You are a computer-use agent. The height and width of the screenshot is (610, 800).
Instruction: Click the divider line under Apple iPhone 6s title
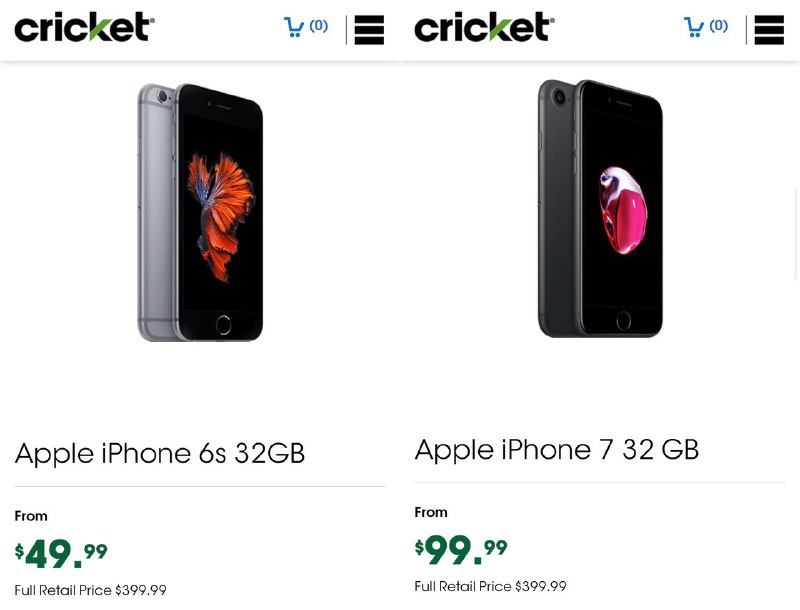coord(199,484)
